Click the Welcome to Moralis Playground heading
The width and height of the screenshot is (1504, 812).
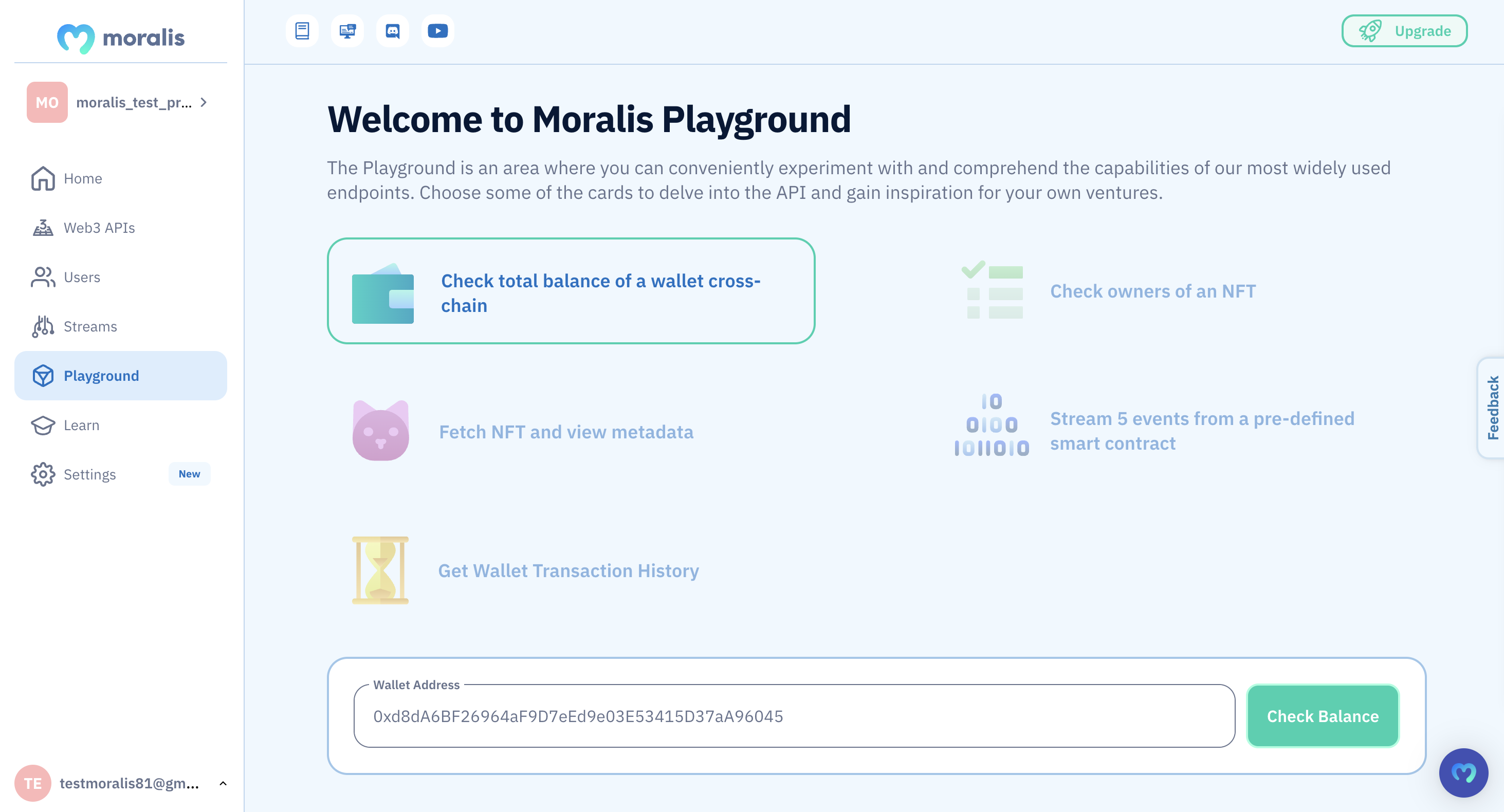[589, 119]
